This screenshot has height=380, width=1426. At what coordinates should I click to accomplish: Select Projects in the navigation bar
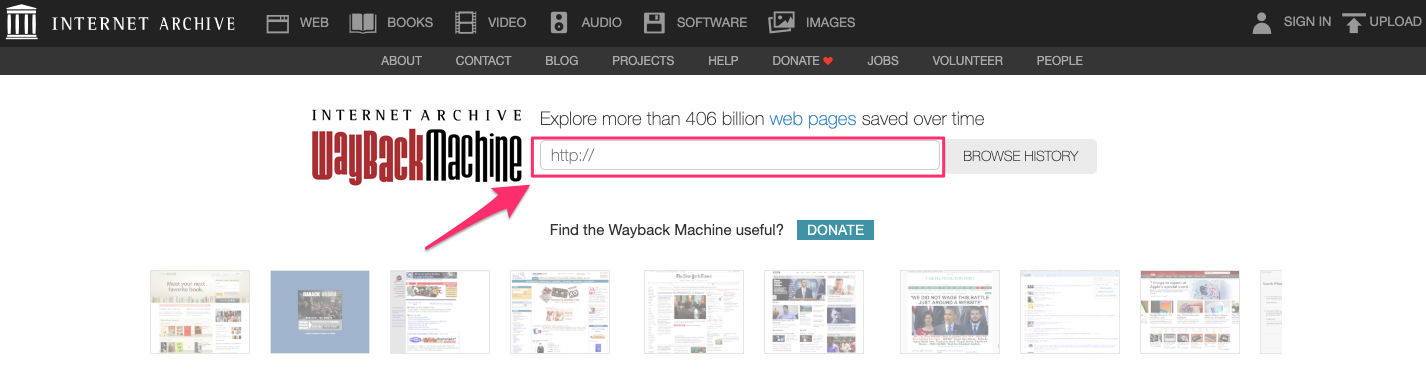[643, 61]
